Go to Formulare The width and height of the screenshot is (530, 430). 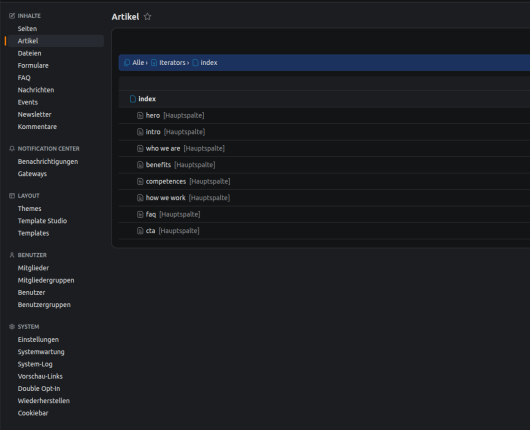33,66
